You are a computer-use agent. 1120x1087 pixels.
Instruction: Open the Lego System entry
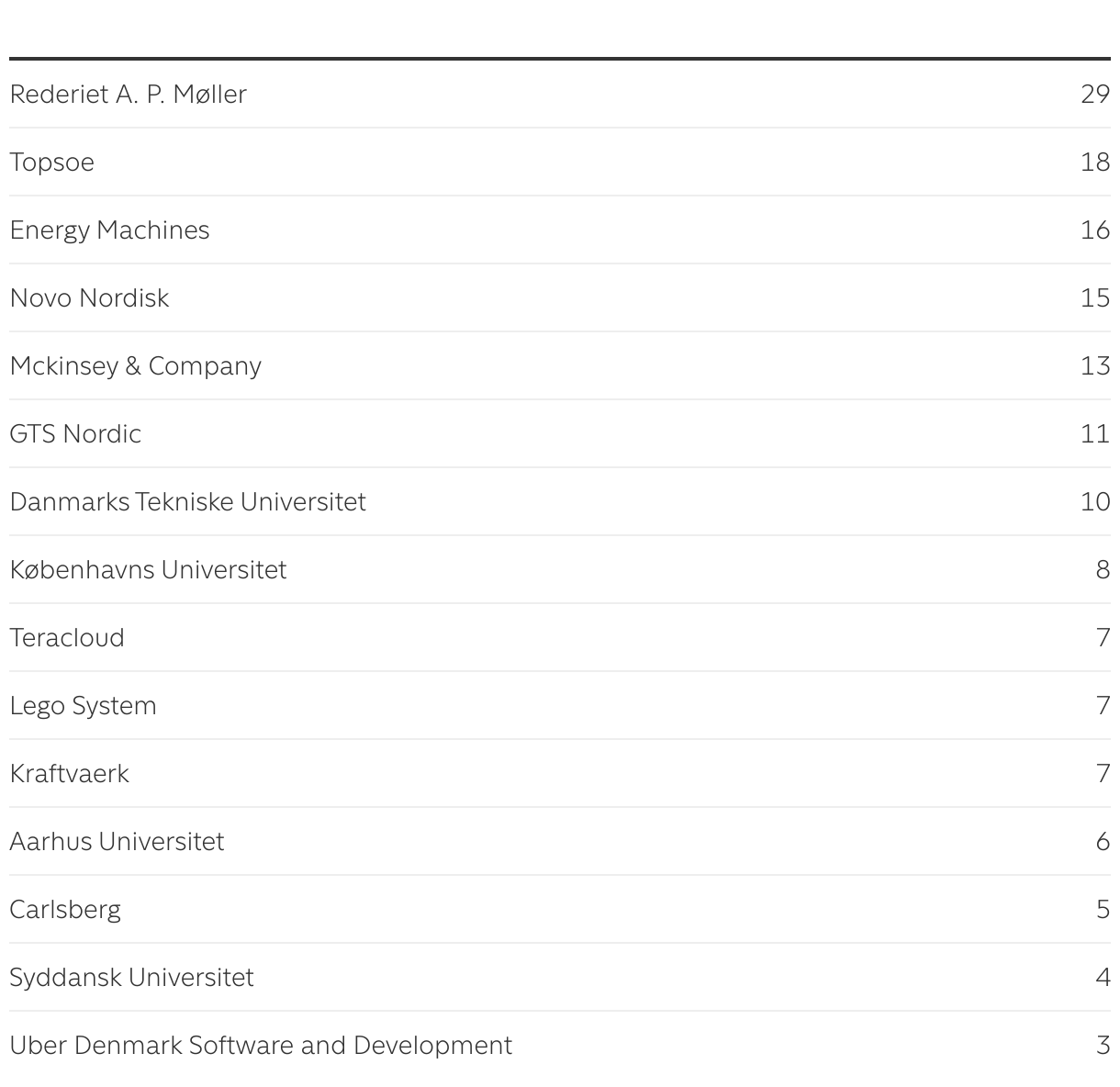pos(83,706)
